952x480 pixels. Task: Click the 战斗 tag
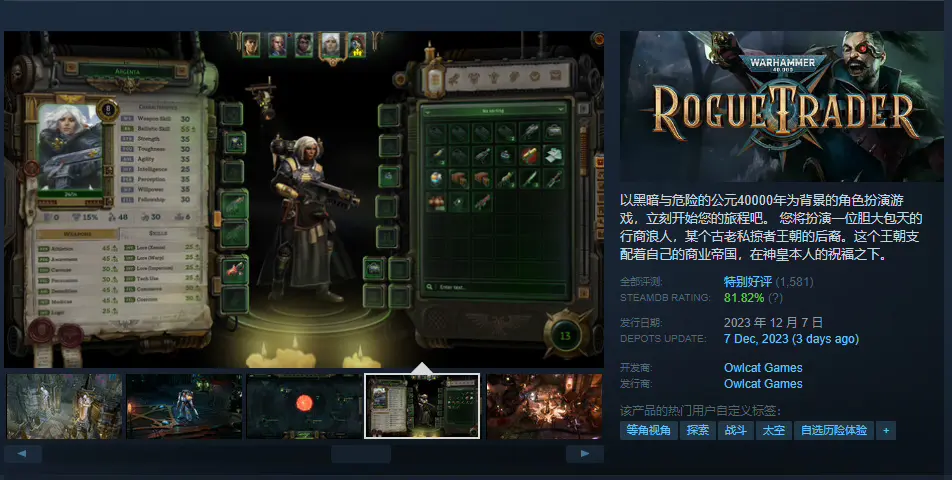(735, 430)
